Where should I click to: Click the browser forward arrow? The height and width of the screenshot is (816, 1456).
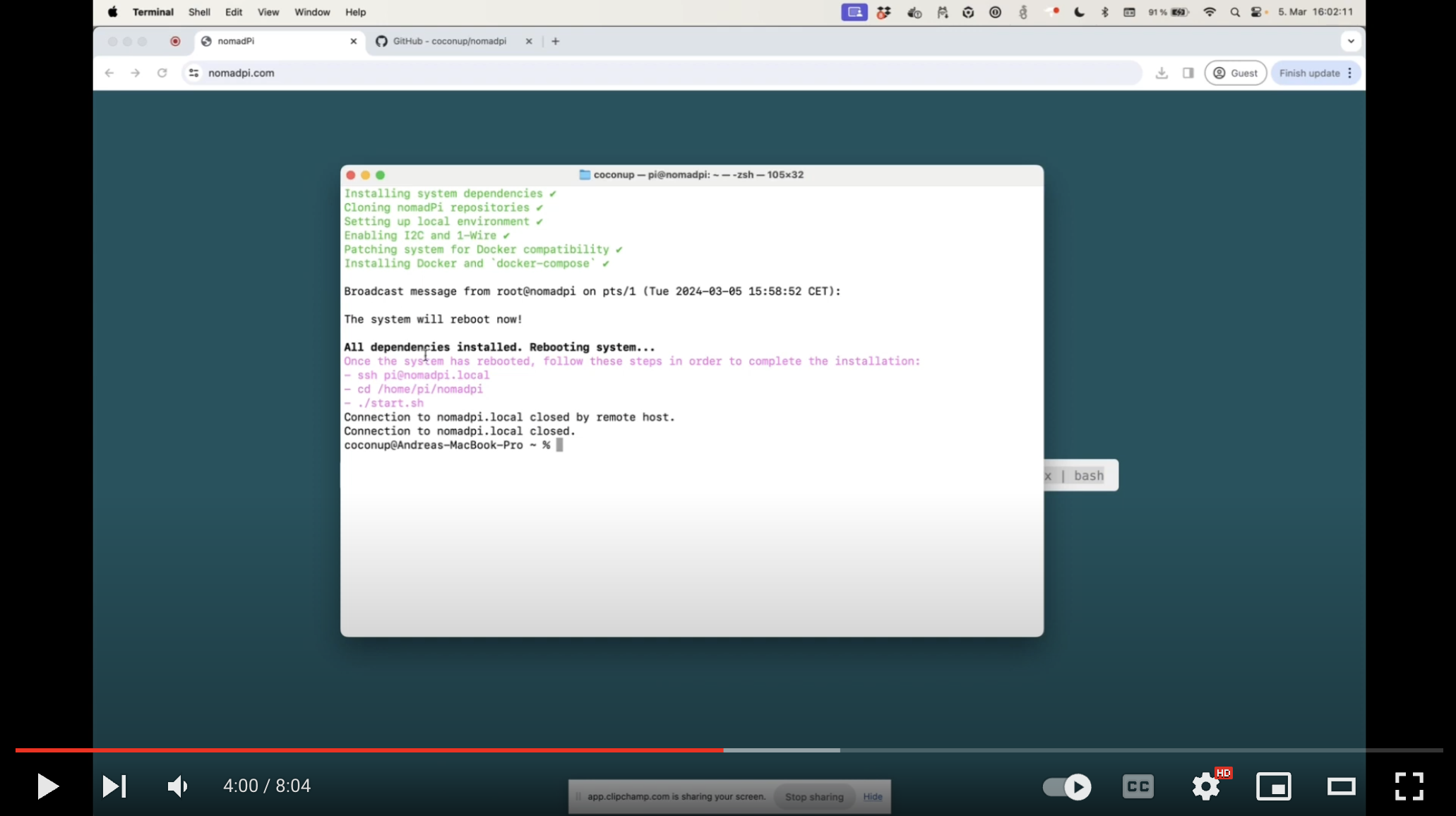pyautogui.click(x=136, y=73)
